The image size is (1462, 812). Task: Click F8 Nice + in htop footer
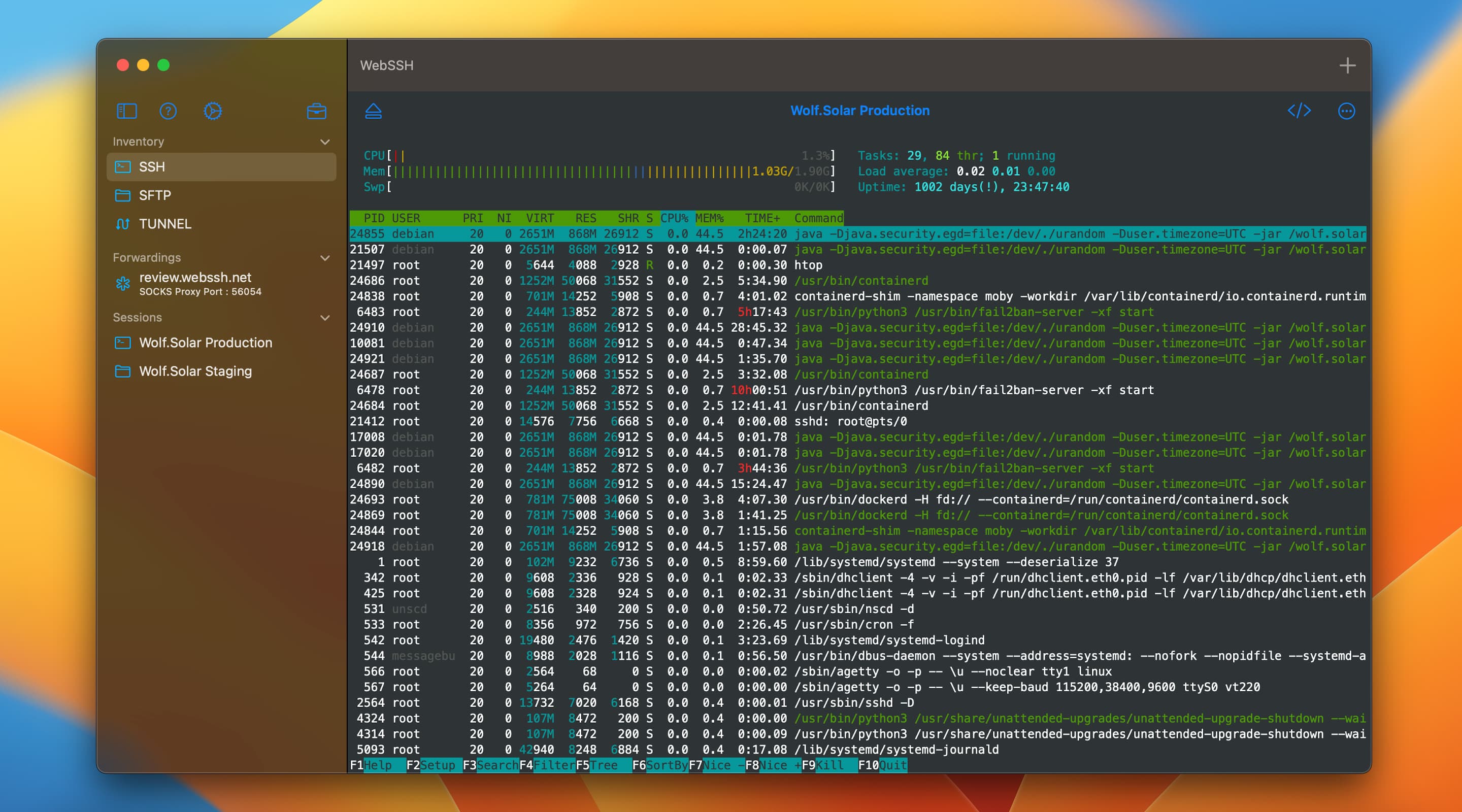tap(773, 765)
